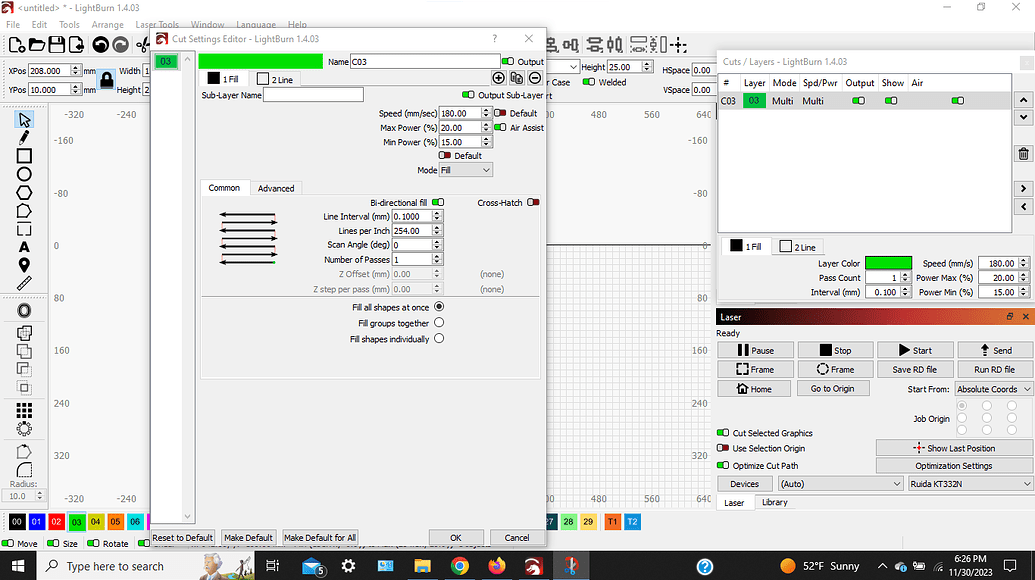Adjust Pass Count spinner in Cuts panel
Viewport: 1035px width, 580px height.
(x=905, y=278)
